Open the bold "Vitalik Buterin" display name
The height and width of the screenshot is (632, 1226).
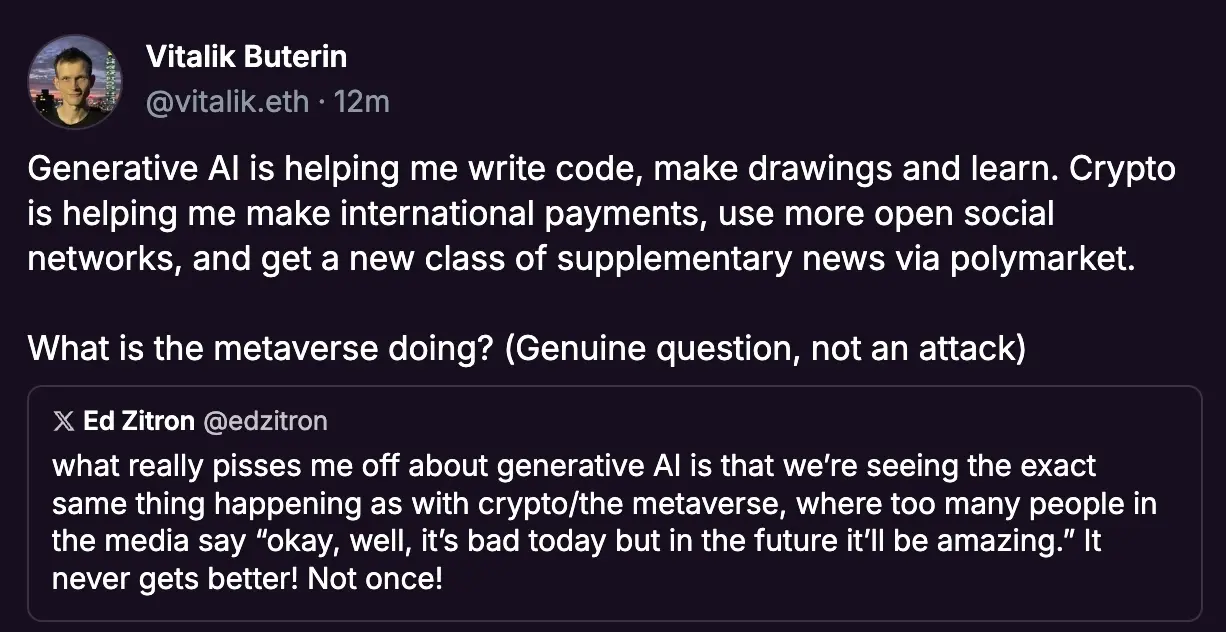point(246,57)
